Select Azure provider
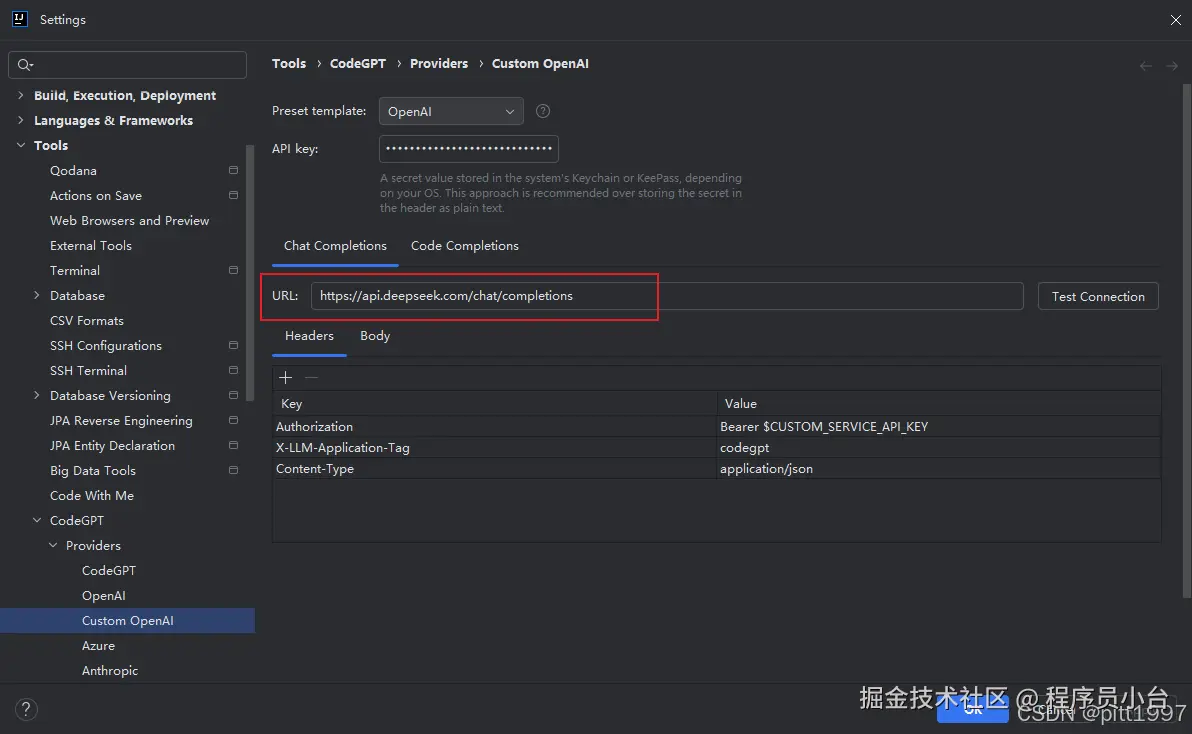Viewport: 1192px width, 734px height. coord(98,646)
